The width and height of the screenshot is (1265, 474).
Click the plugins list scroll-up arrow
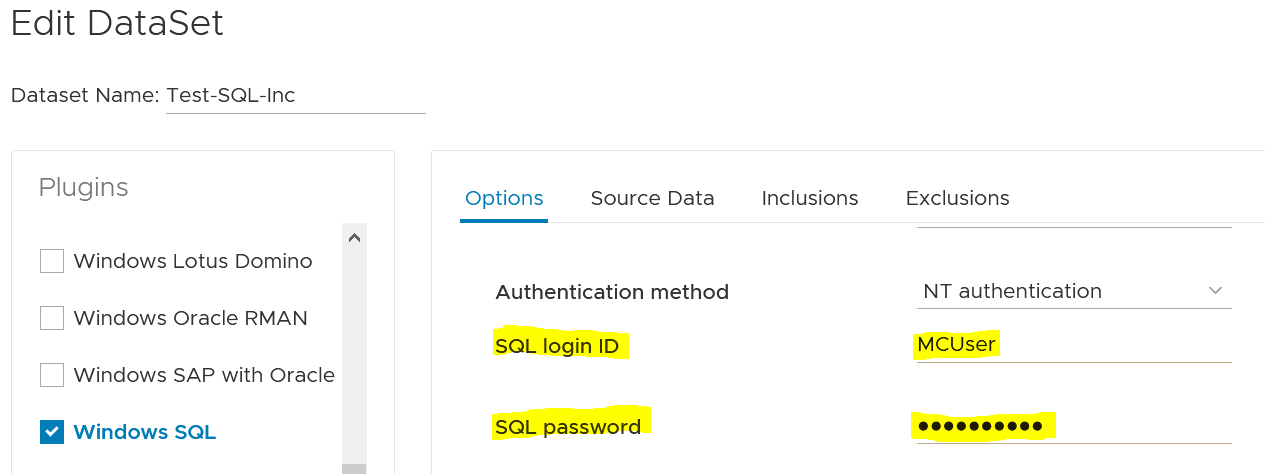click(x=354, y=238)
